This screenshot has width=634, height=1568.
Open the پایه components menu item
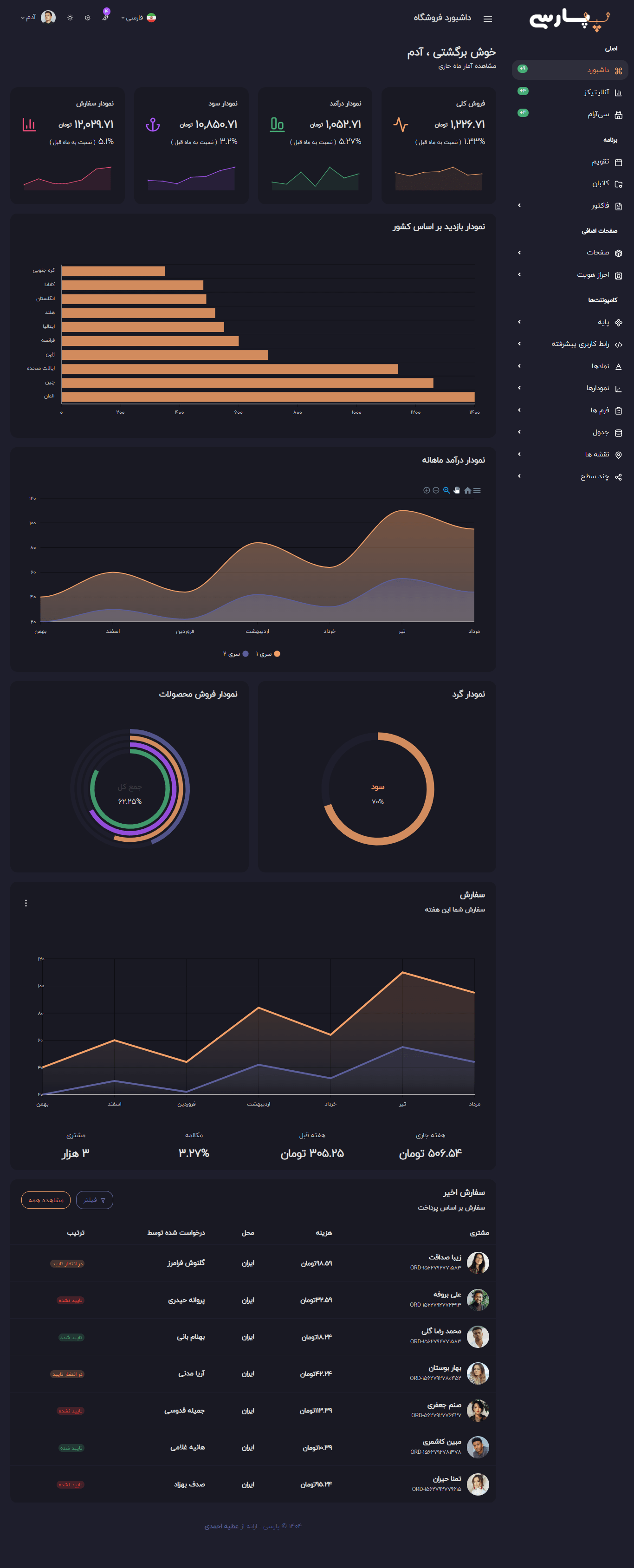pyautogui.click(x=570, y=322)
